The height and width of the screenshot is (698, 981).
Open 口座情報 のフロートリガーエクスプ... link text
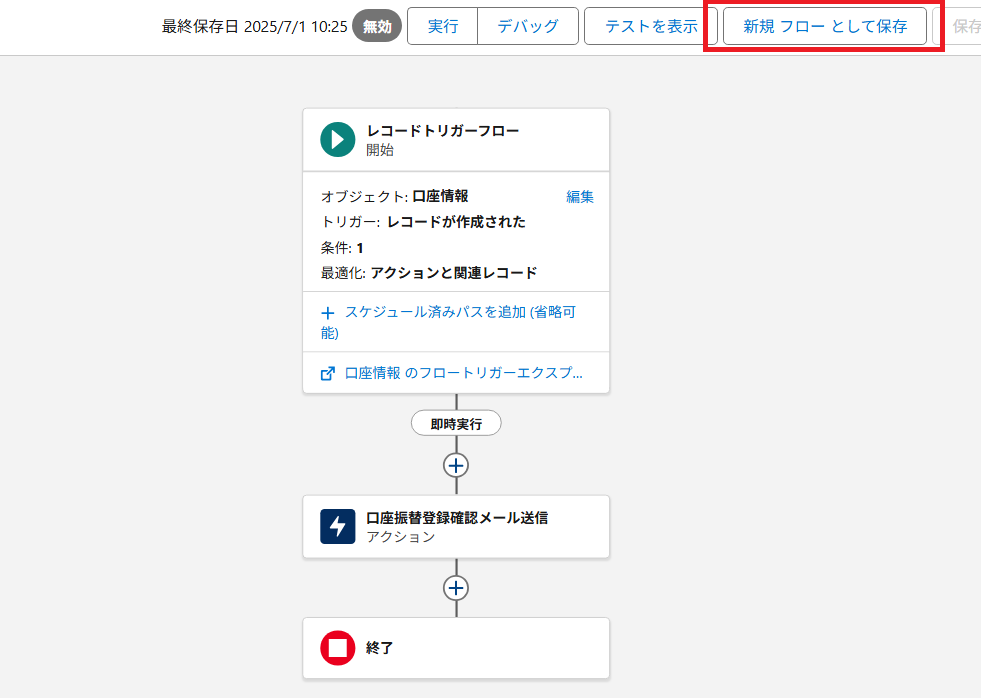click(463, 373)
